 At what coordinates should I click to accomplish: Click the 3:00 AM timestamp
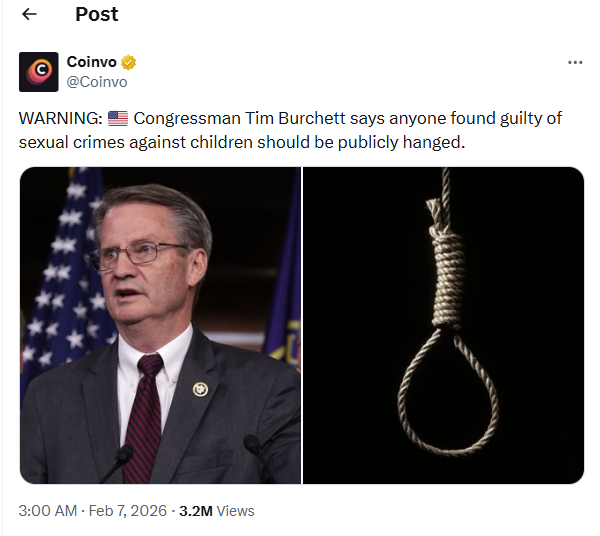(47, 510)
